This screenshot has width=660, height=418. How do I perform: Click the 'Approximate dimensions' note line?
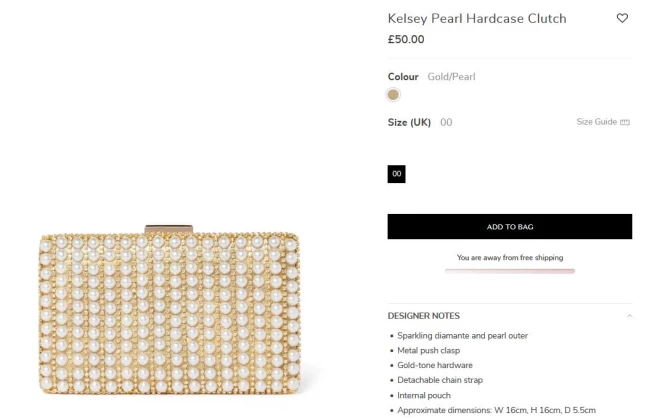(496, 410)
